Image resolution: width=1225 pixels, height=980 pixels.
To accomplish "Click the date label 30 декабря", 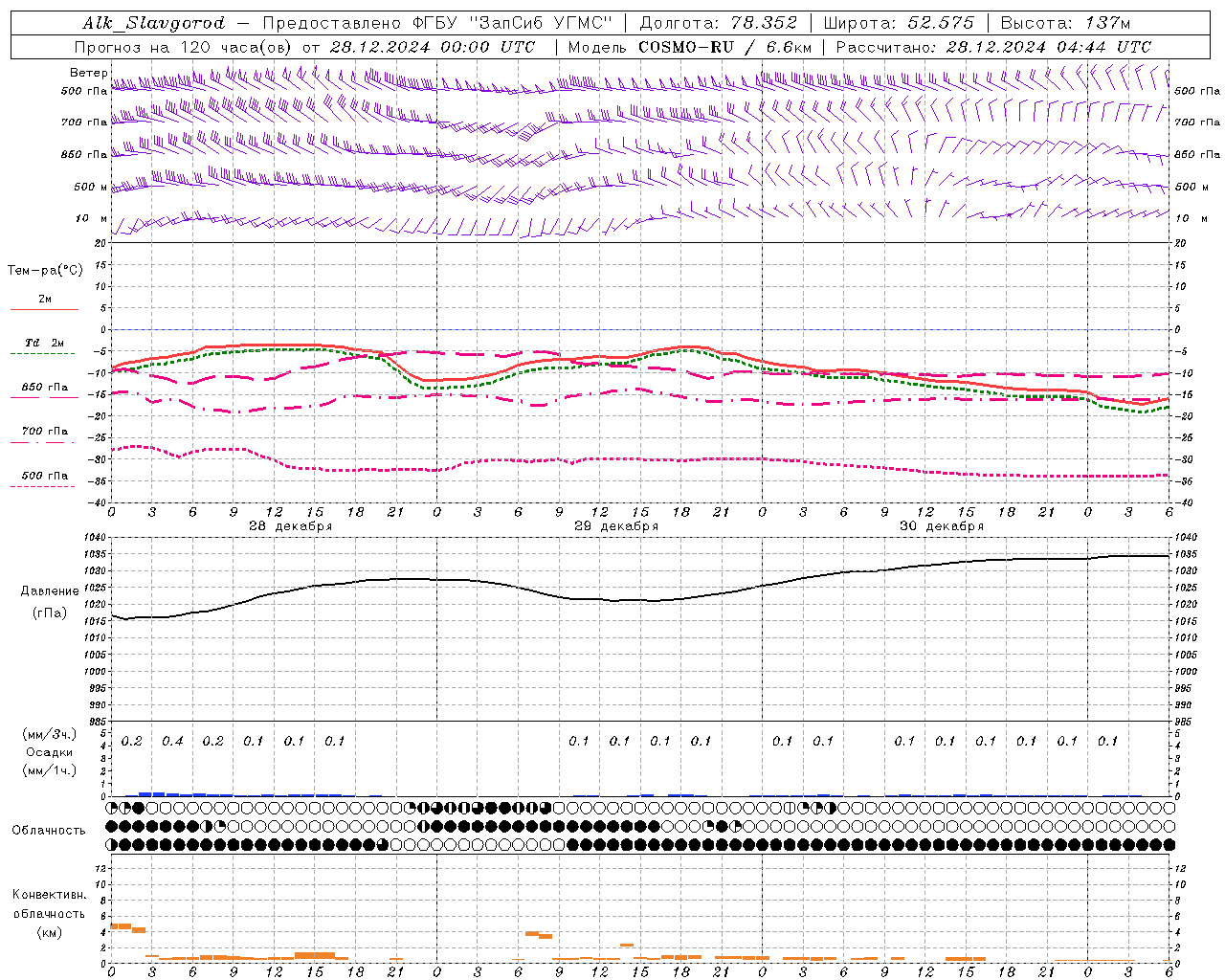I will point(942,526).
